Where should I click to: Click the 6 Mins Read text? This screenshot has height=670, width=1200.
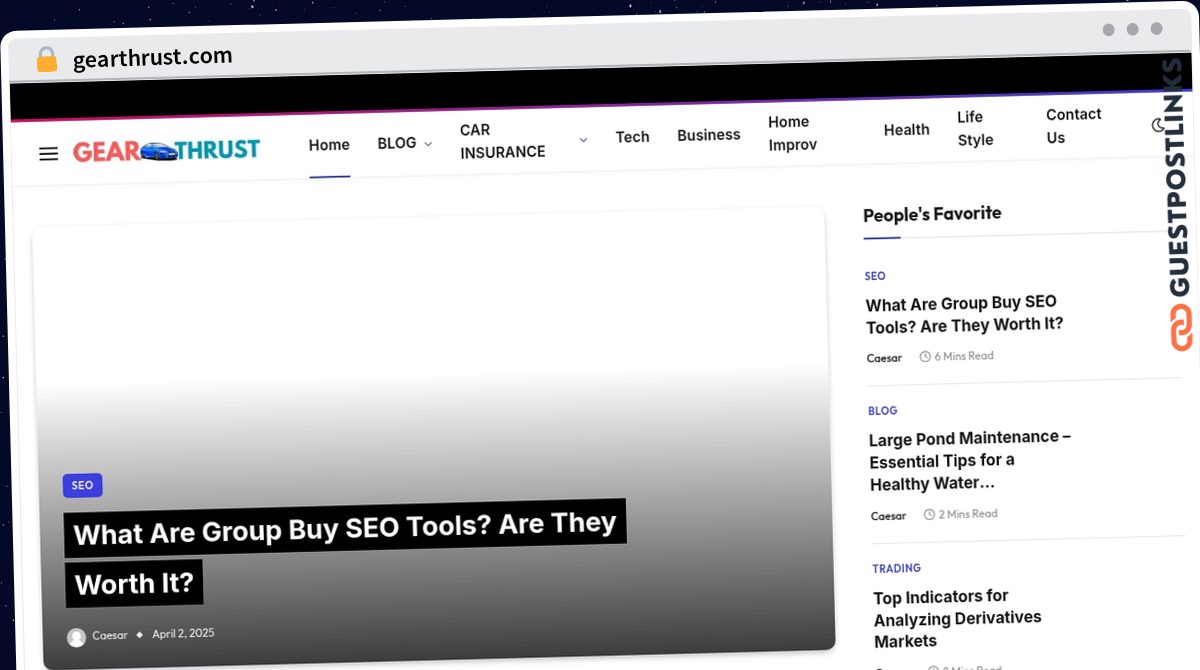(964, 356)
